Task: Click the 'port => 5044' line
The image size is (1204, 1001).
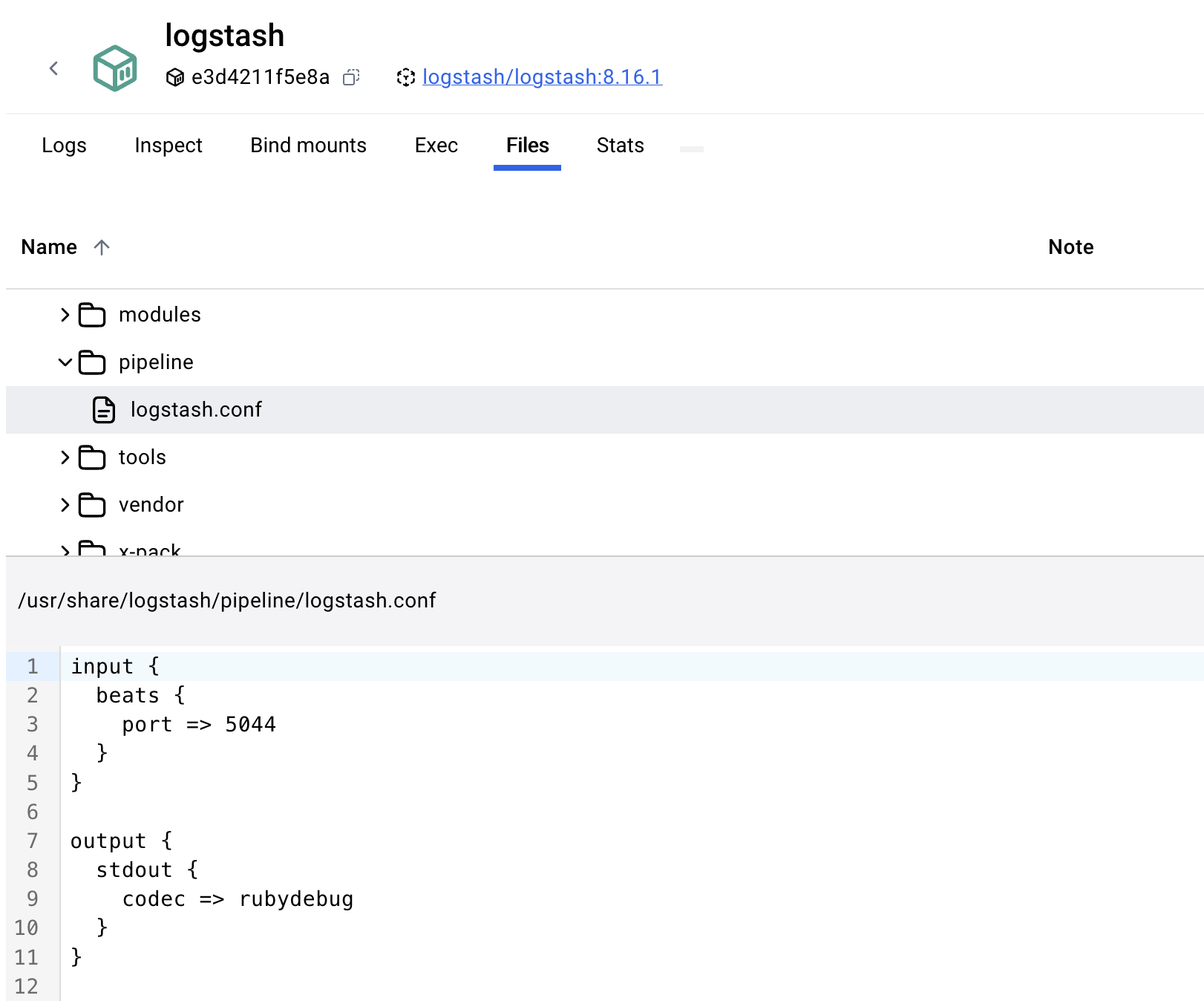Action: click(x=199, y=724)
